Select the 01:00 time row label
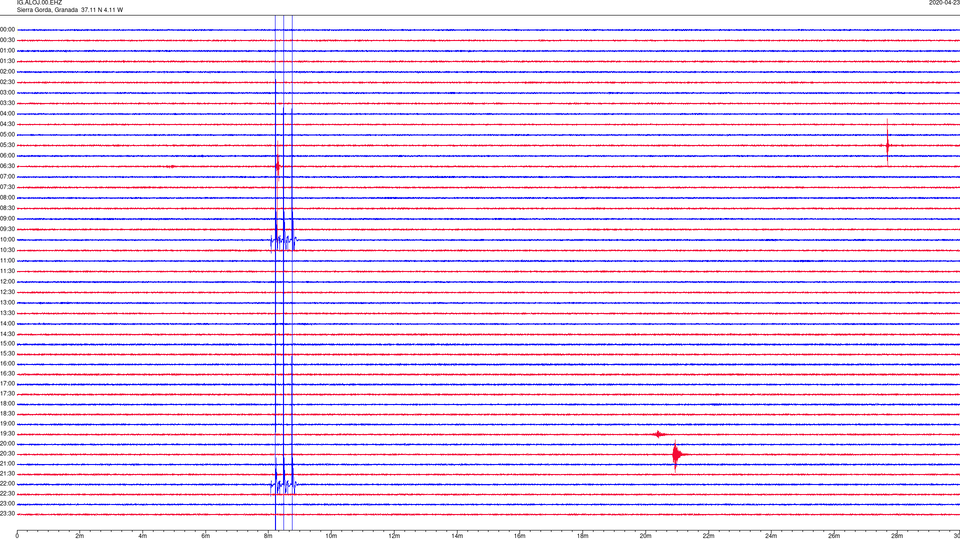Screen dimensions: 960x540 7,51
